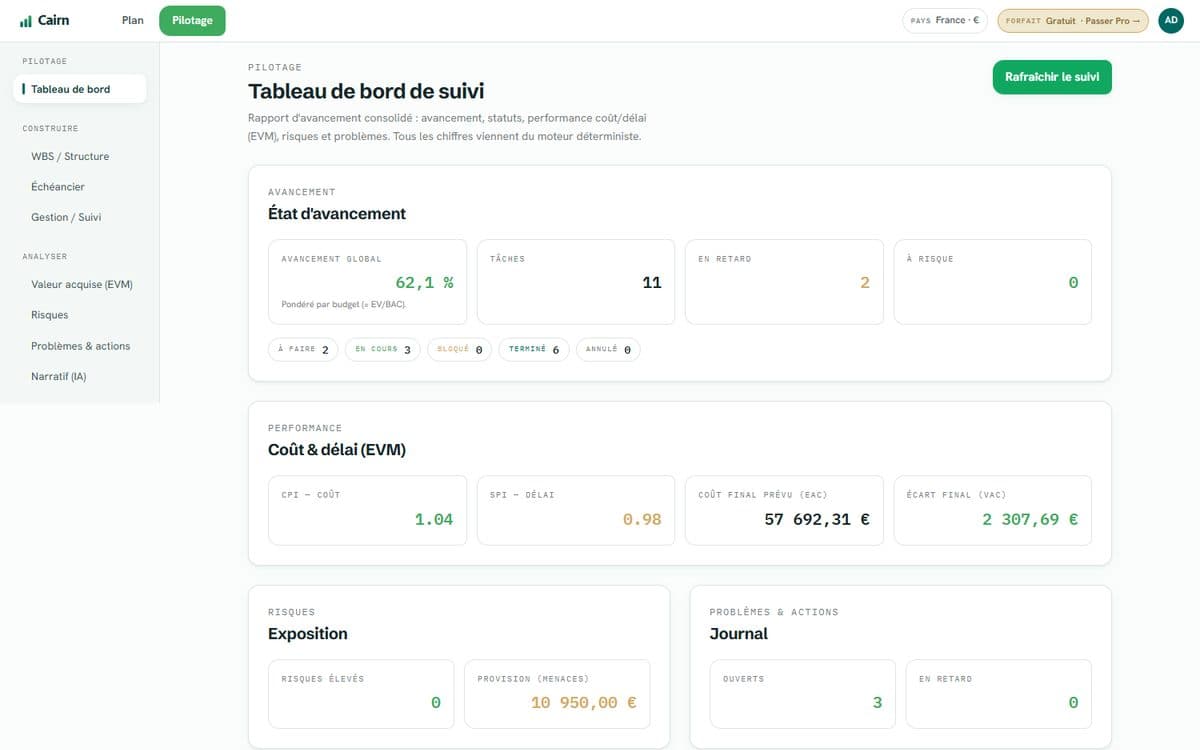This screenshot has height=750, width=1200.
Task: Click the 62,1 % avancement global value
Action: tap(424, 283)
